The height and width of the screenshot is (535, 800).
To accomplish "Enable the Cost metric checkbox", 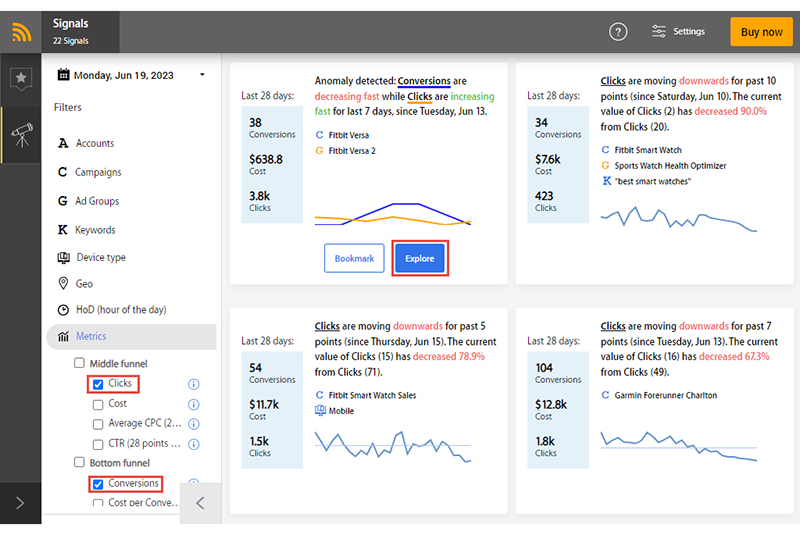I will pos(98,405).
